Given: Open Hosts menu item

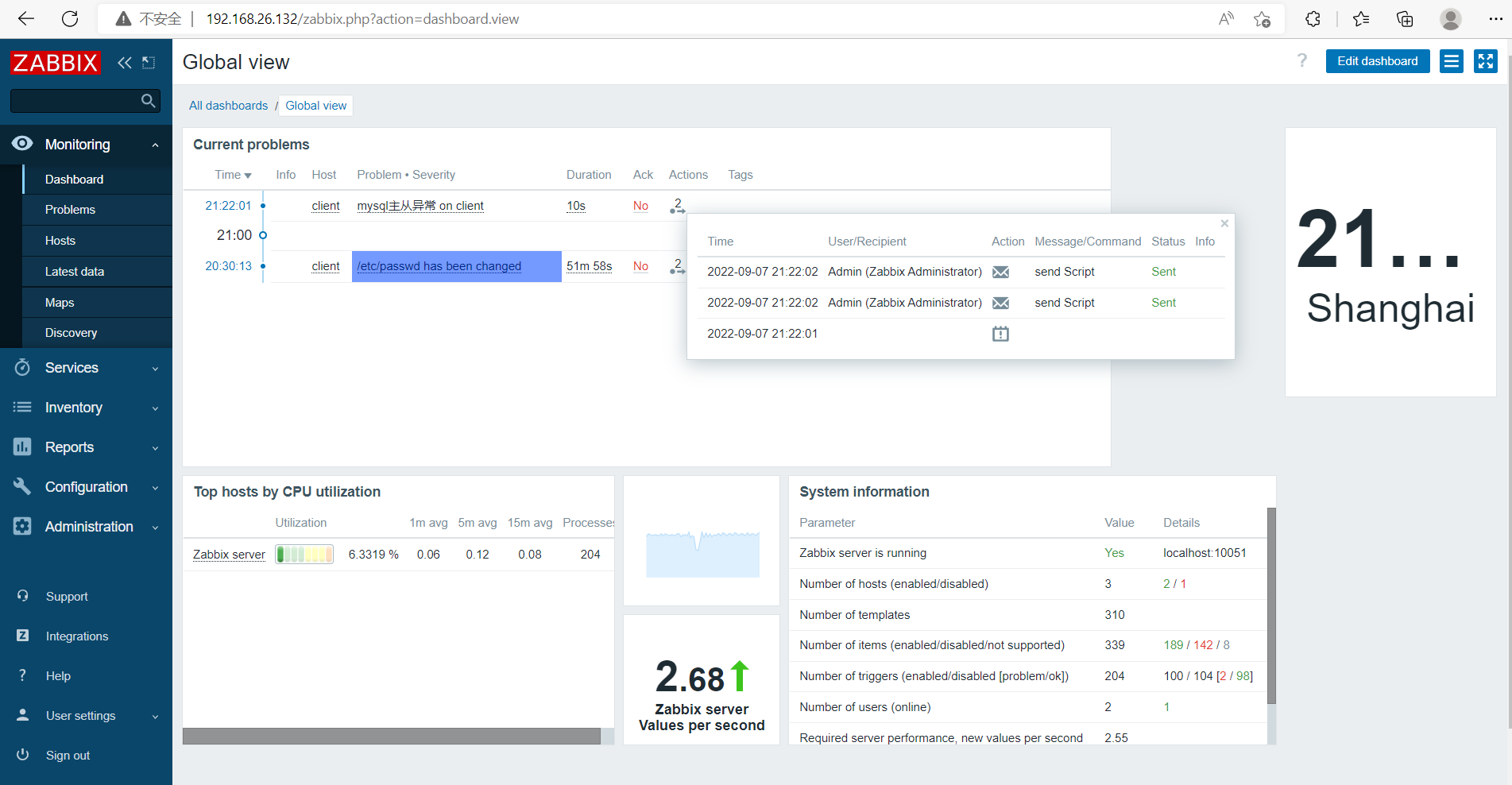Looking at the screenshot, I should tap(60, 241).
